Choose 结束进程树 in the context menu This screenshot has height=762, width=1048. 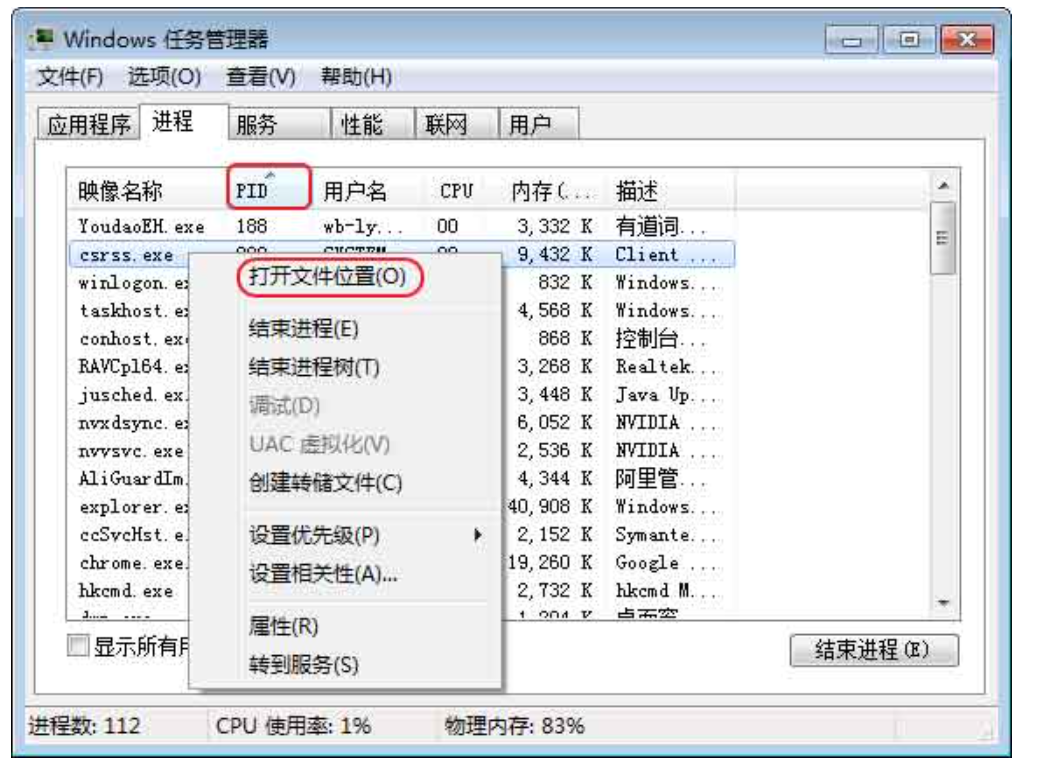[x=314, y=367]
